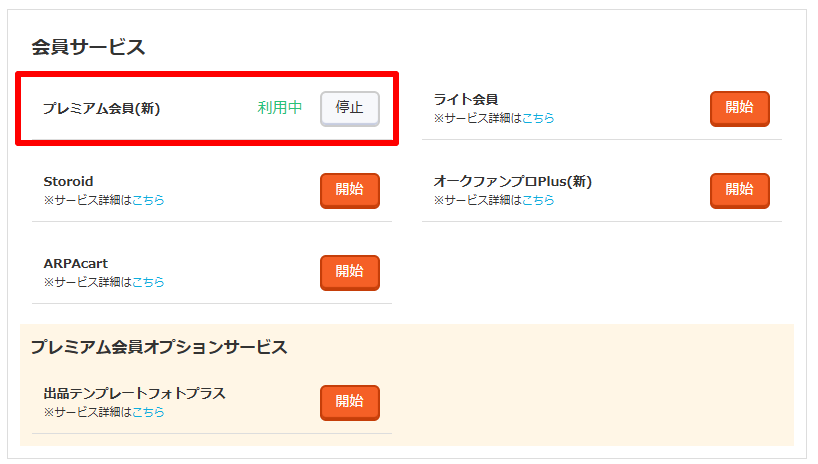Image resolution: width=818 pixels, height=464 pixels.
Task: Start the ライト会員 service
Action: tap(739, 108)
